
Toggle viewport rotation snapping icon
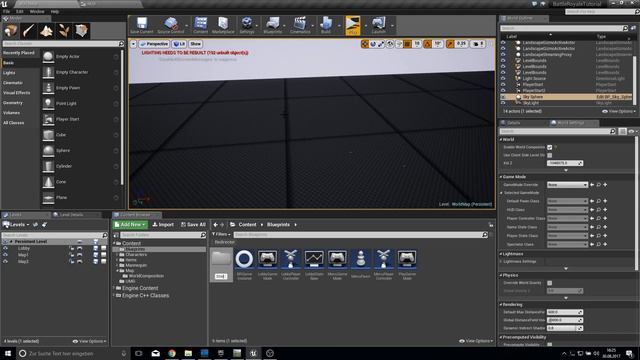[427, 44]
